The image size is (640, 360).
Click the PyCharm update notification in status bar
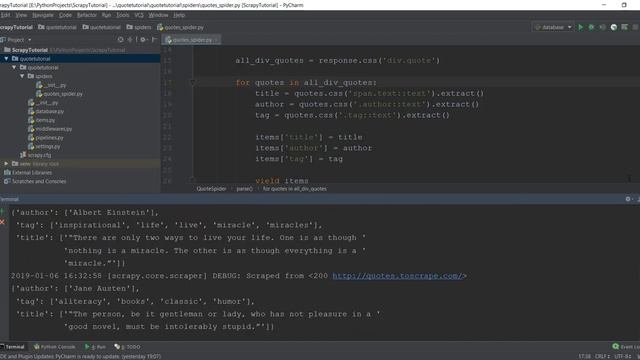[x=81, y=356]
